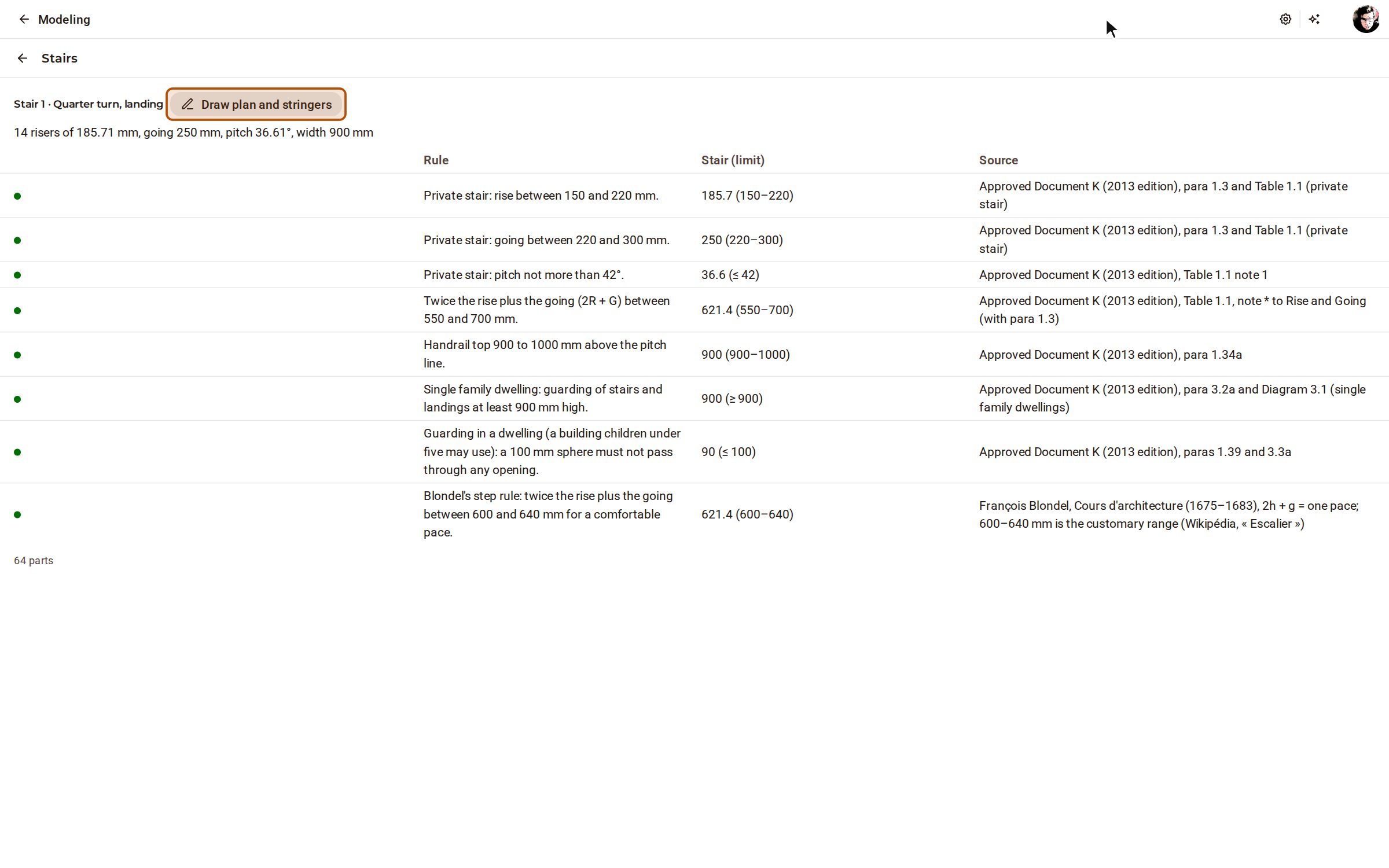Click green status dot for rise rule

(x=17, y=196)
